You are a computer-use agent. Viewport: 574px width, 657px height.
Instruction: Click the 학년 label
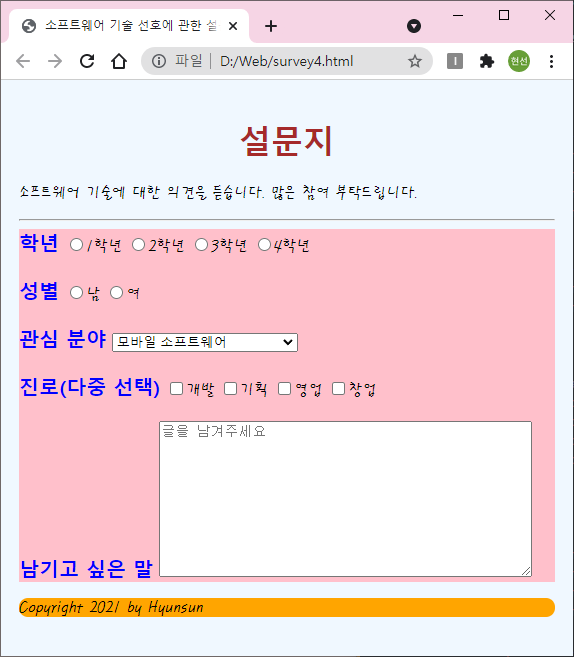tap(39, 243)
